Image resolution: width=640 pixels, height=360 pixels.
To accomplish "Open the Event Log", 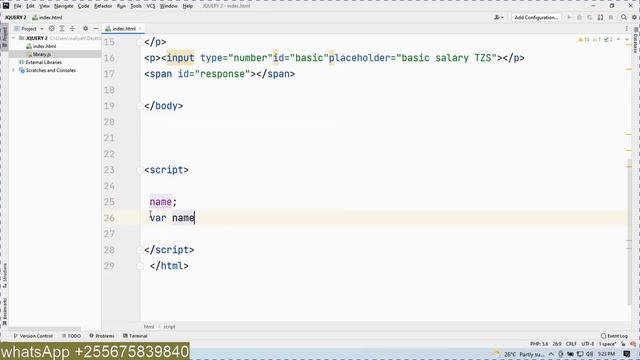I will click(x=614, y=336).
